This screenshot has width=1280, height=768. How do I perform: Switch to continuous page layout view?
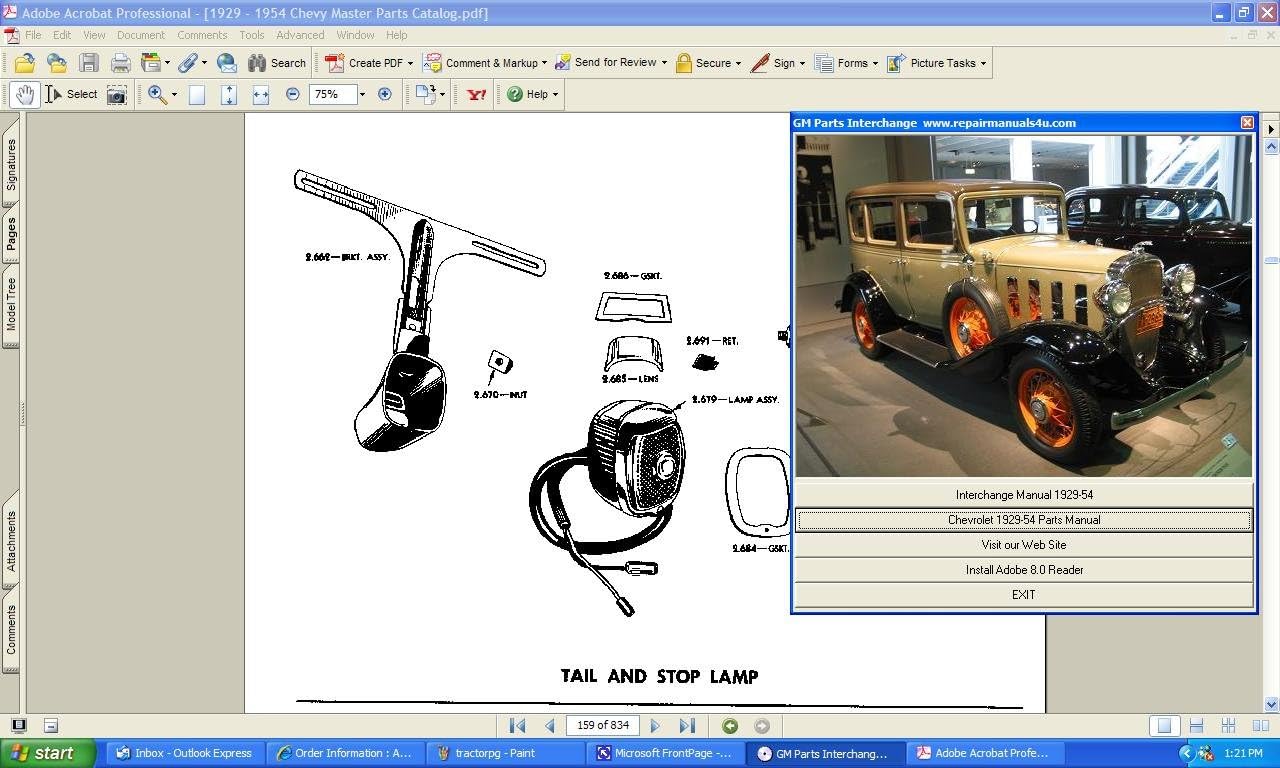[1196, 726]
